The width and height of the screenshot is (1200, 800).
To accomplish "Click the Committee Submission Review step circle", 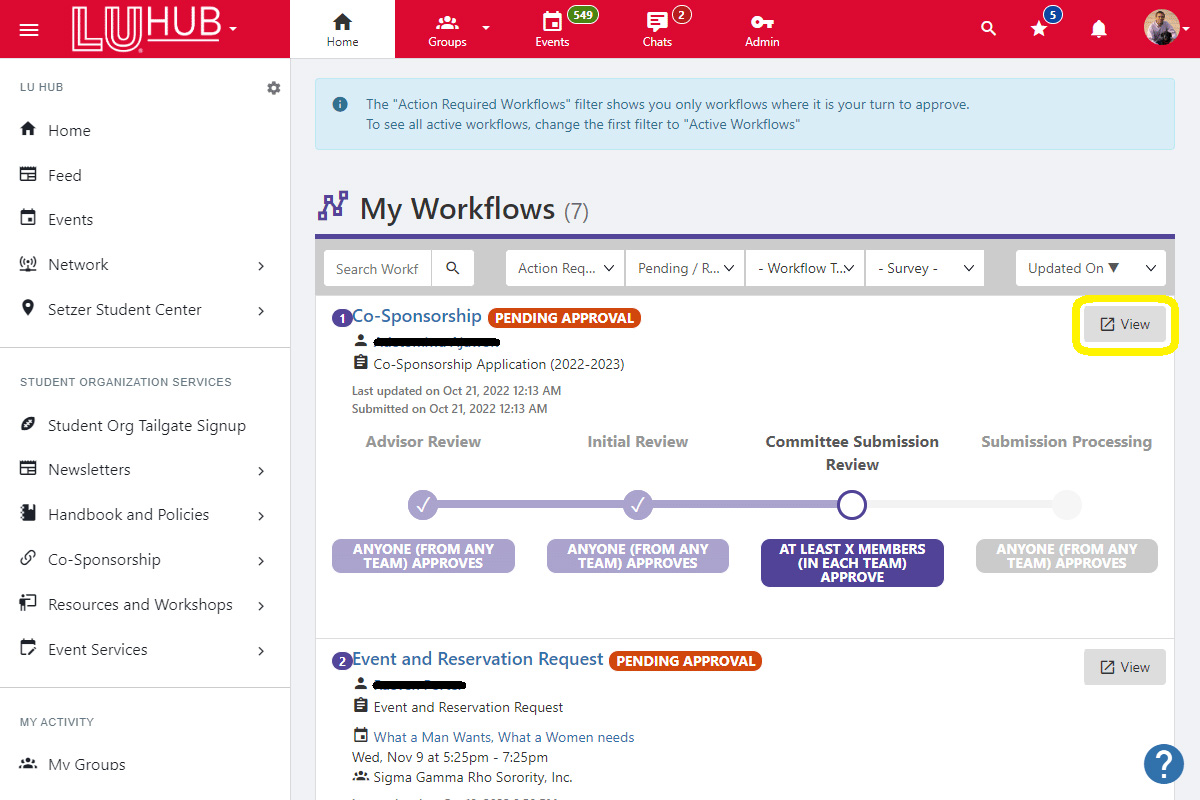I will [x=851, y=505].
